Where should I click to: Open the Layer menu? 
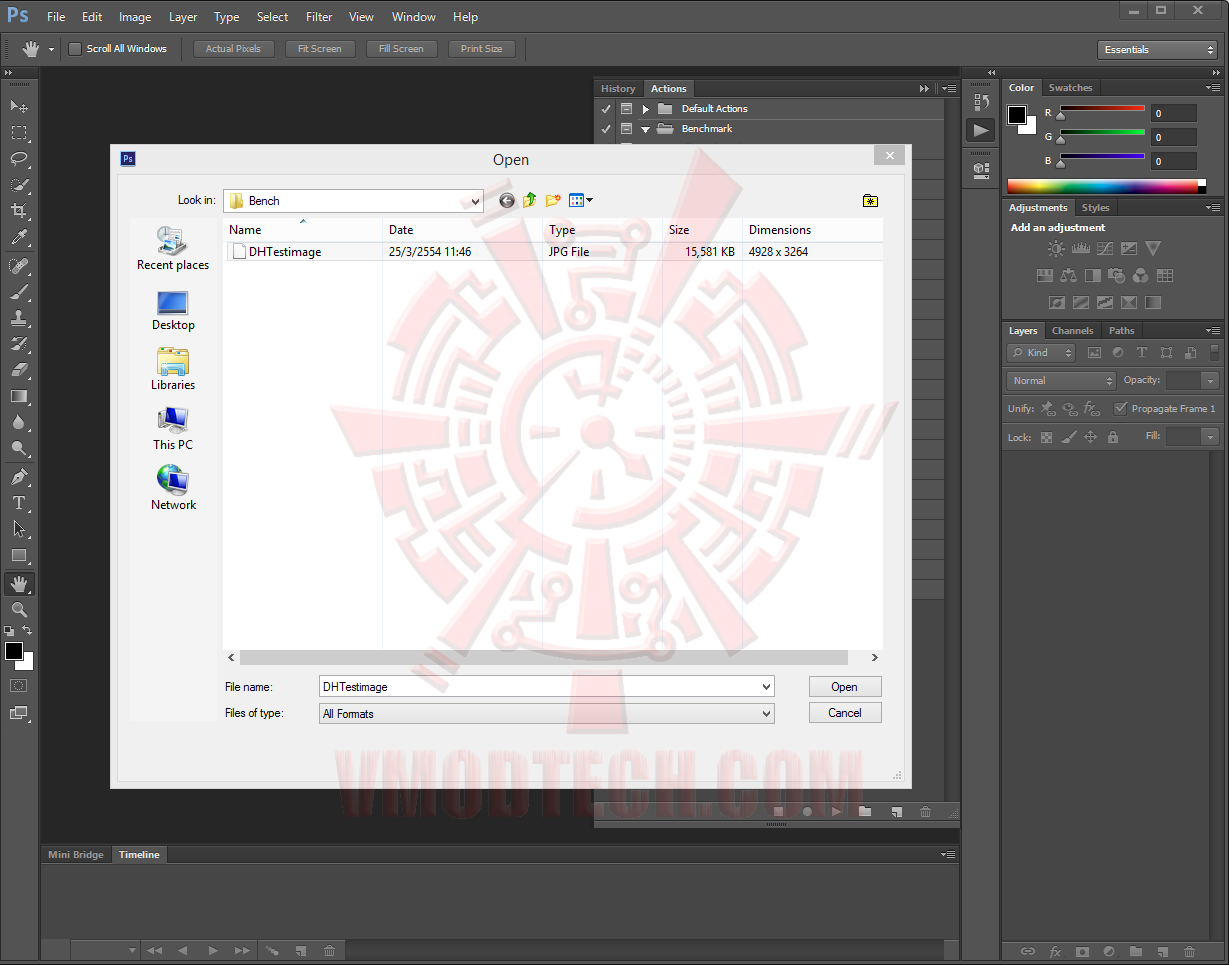coord(183,17)
